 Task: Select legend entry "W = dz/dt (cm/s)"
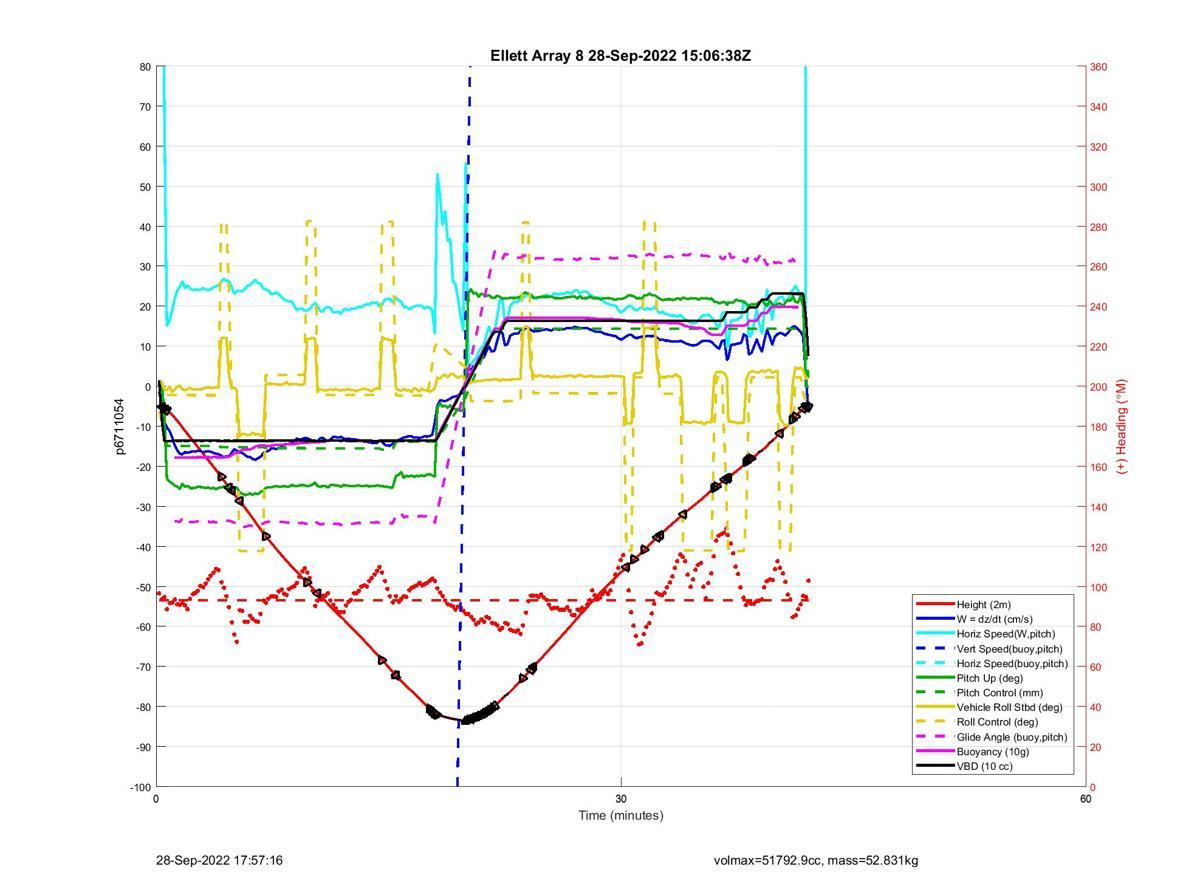994,620
